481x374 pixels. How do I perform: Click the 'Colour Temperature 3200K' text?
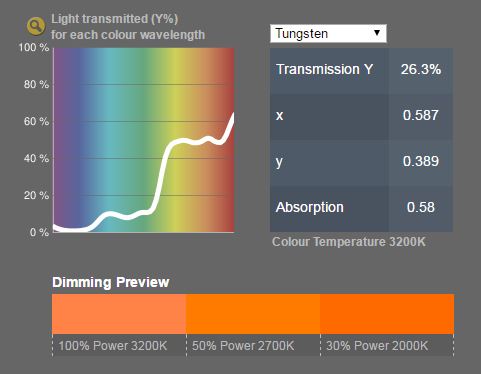[x=349, y=242]
